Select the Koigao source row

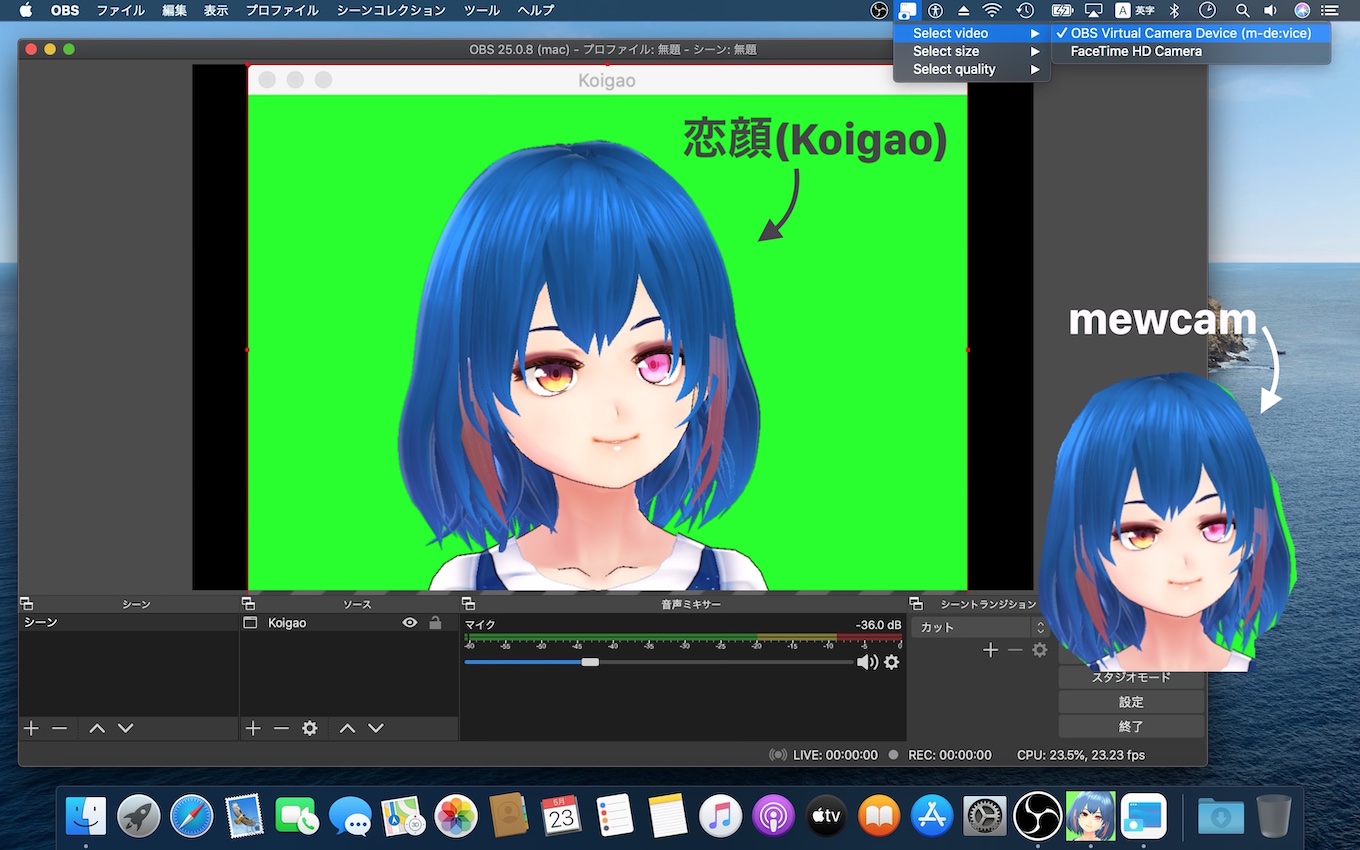[349, 623]
